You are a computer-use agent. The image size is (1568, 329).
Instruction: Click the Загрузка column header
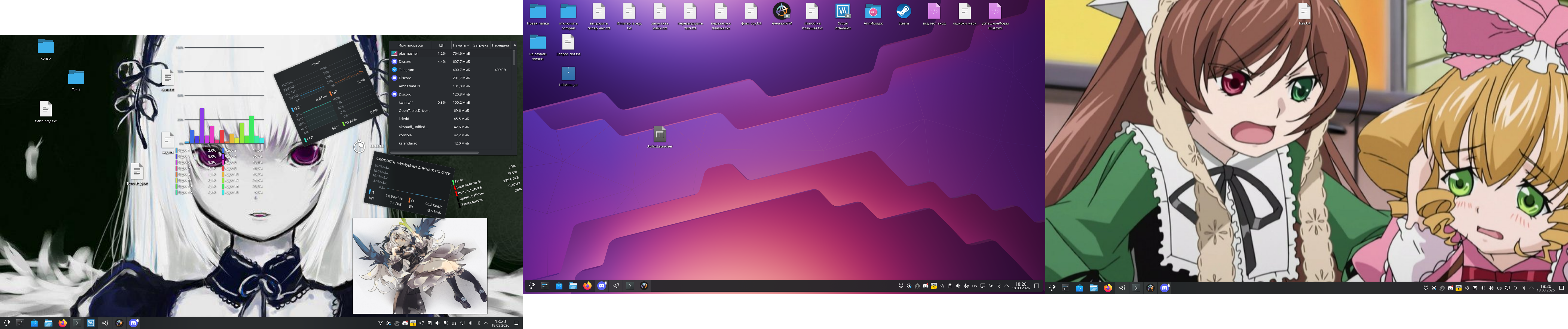(x=480, y=45)
